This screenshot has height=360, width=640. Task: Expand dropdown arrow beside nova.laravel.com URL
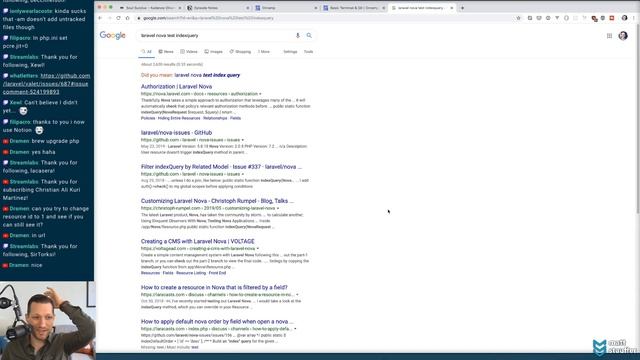click(260, 94)
